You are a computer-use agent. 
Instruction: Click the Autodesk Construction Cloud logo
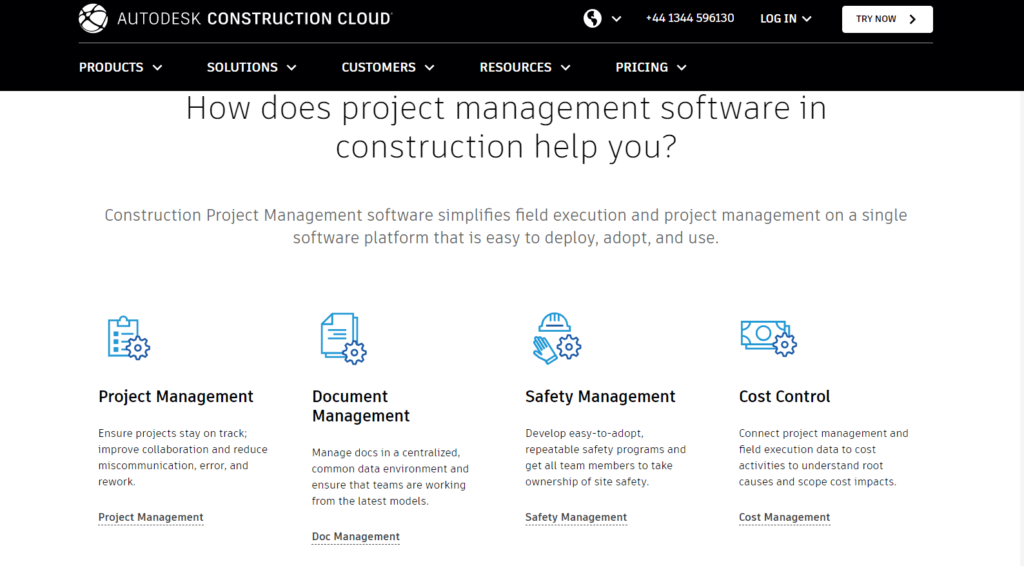[x=235, y=19]
